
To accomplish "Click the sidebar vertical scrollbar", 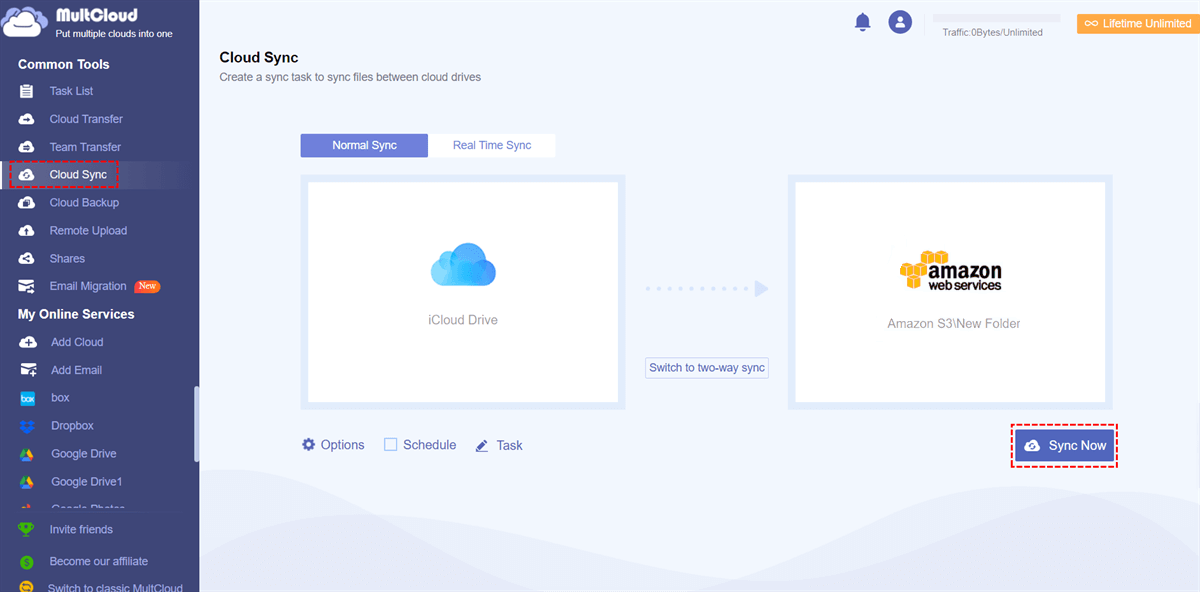I will pyautogui.click(x=196, y=425).
